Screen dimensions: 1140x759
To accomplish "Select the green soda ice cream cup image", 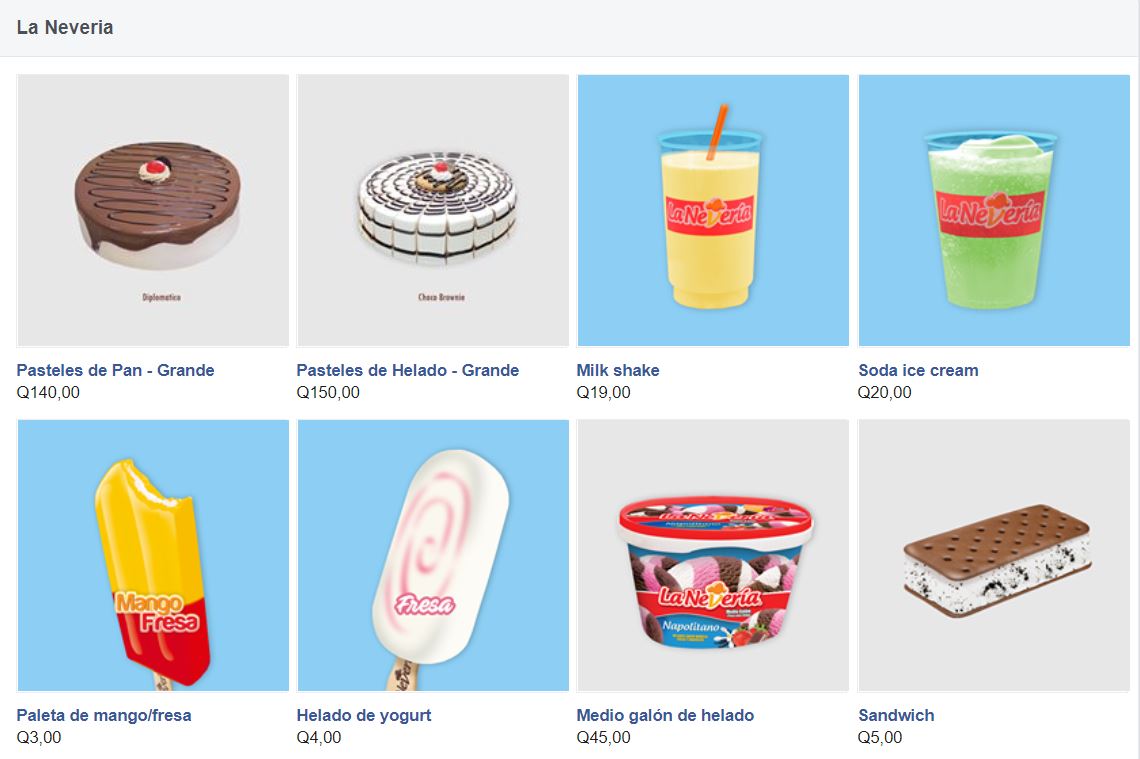I will [994, 210].
